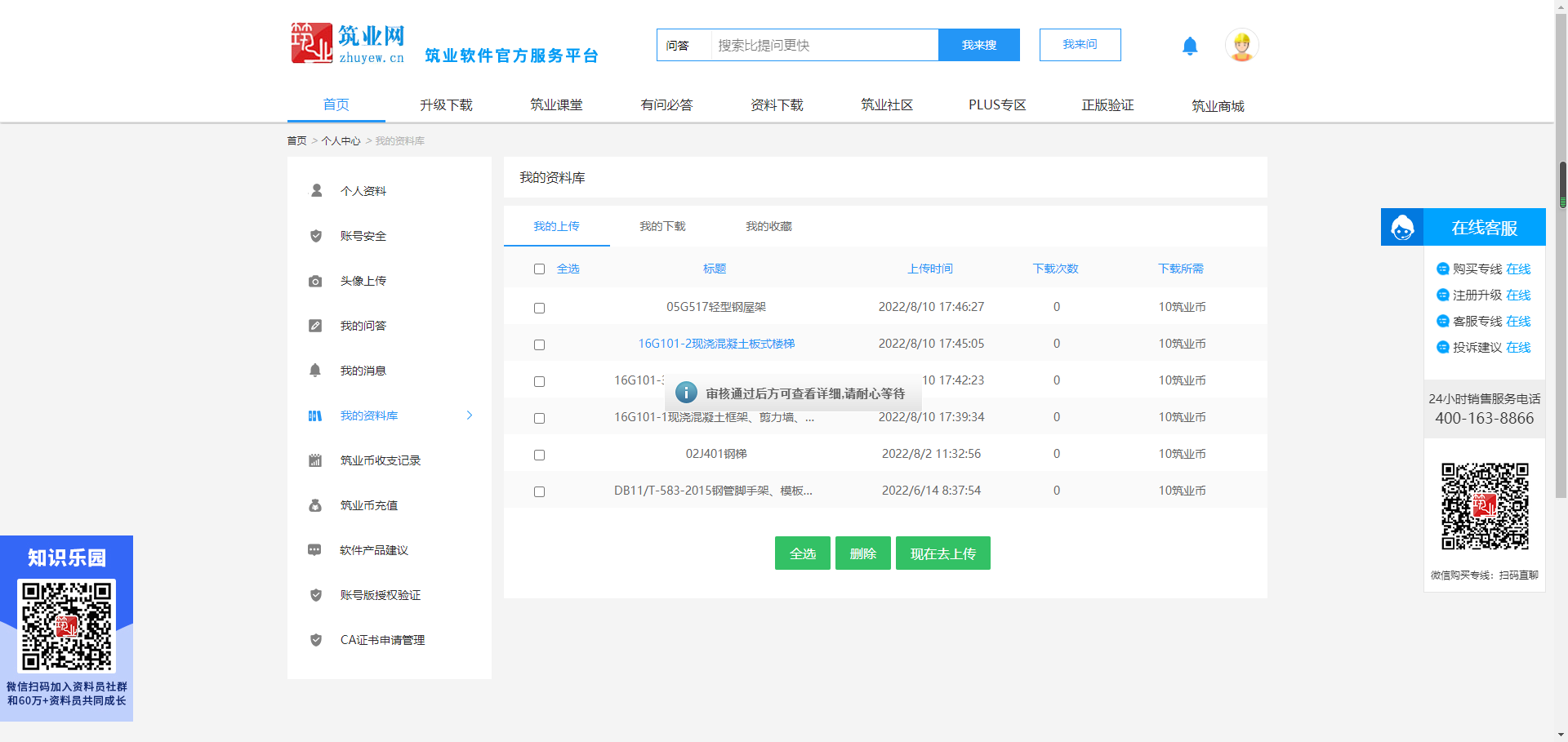Click the CA证书申请管理 shield icon
This screenshot has height=742, width=1568.
point(316,640)
